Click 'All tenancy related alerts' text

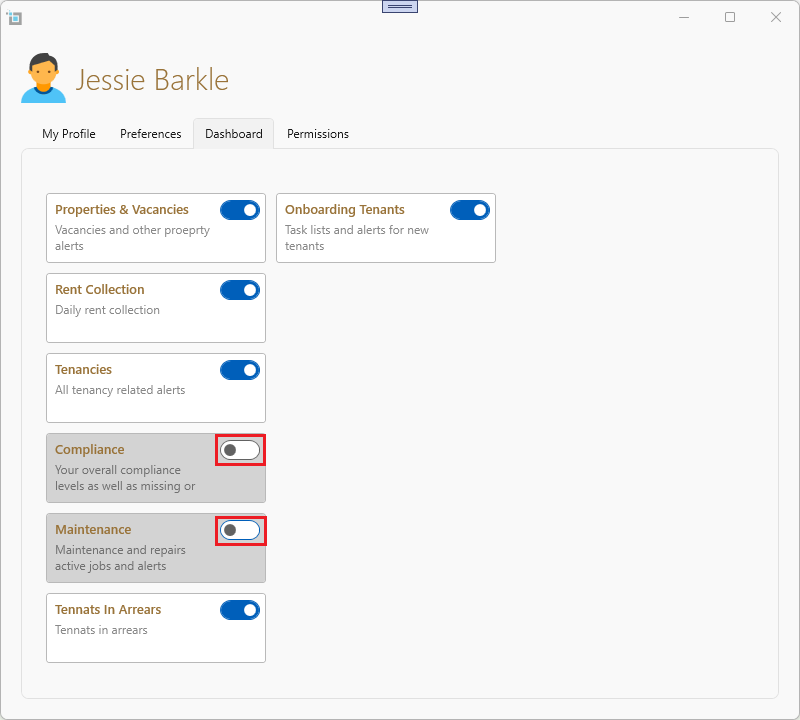click(x=120, y=390)
